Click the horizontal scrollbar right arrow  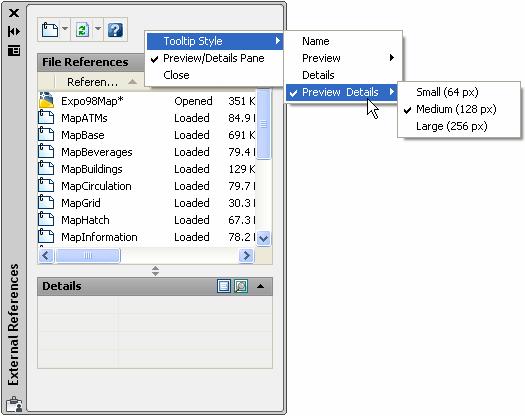point(246,256)
